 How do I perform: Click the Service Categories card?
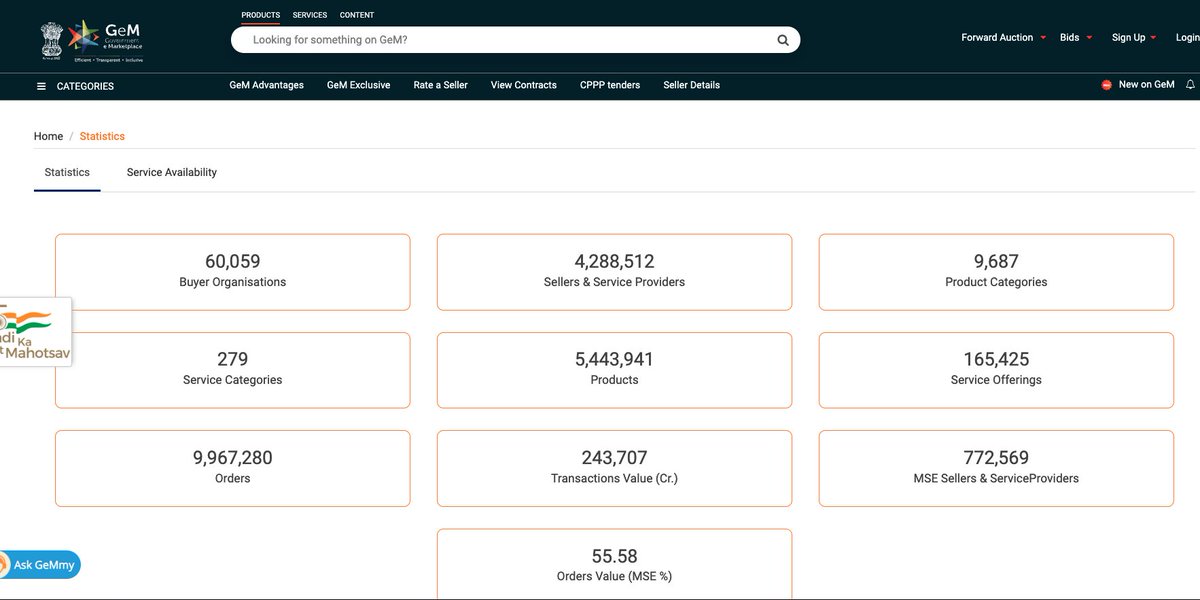click(x=232, y=370)
